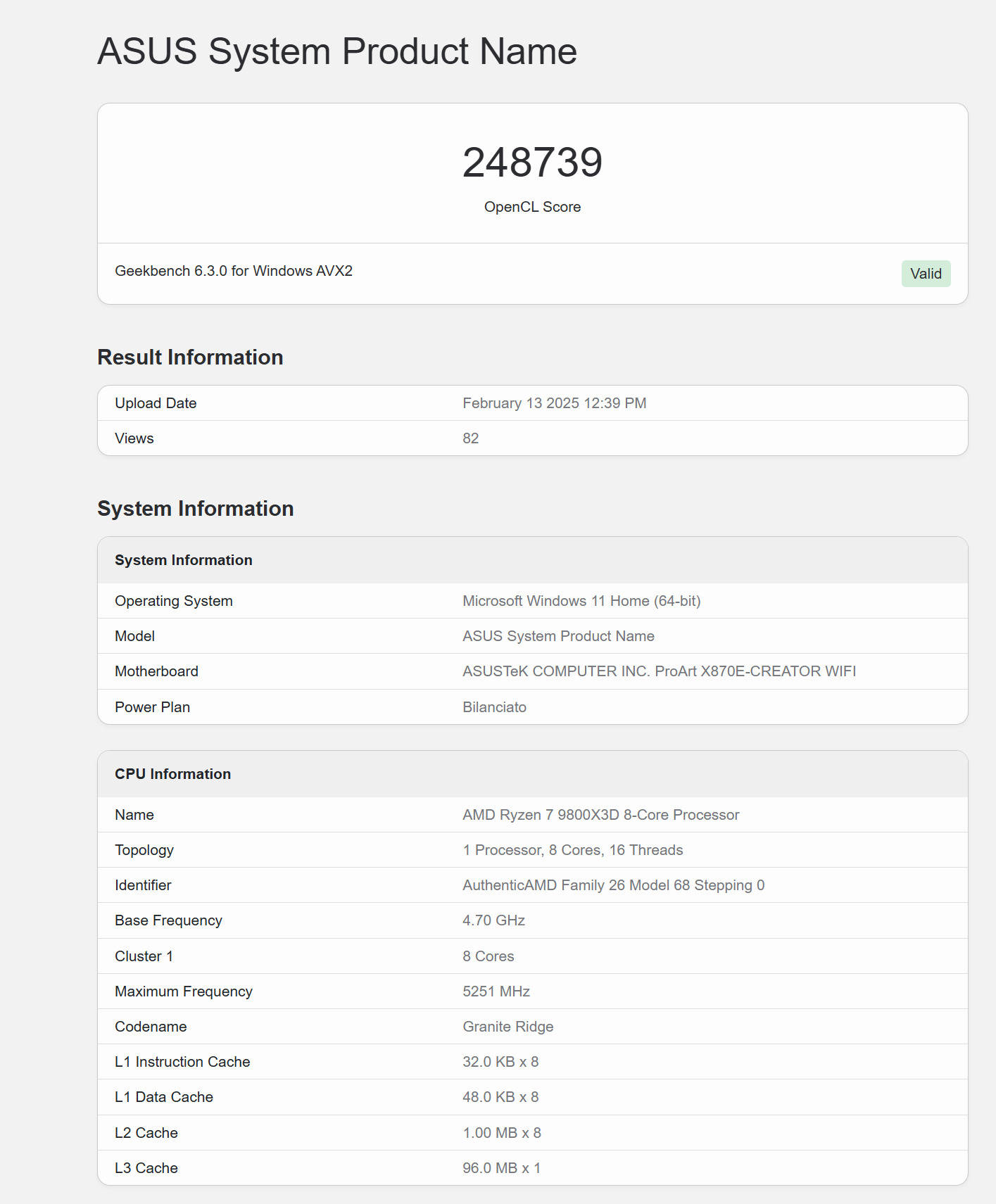Screen dimensions: 996x1204
Task: Click the 248739 OpenCL score number
Action: (532, 163)
